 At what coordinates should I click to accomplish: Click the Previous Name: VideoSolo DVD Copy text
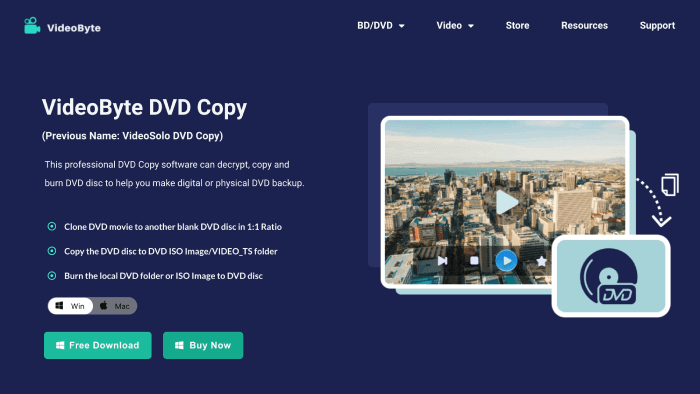(132, 136)
